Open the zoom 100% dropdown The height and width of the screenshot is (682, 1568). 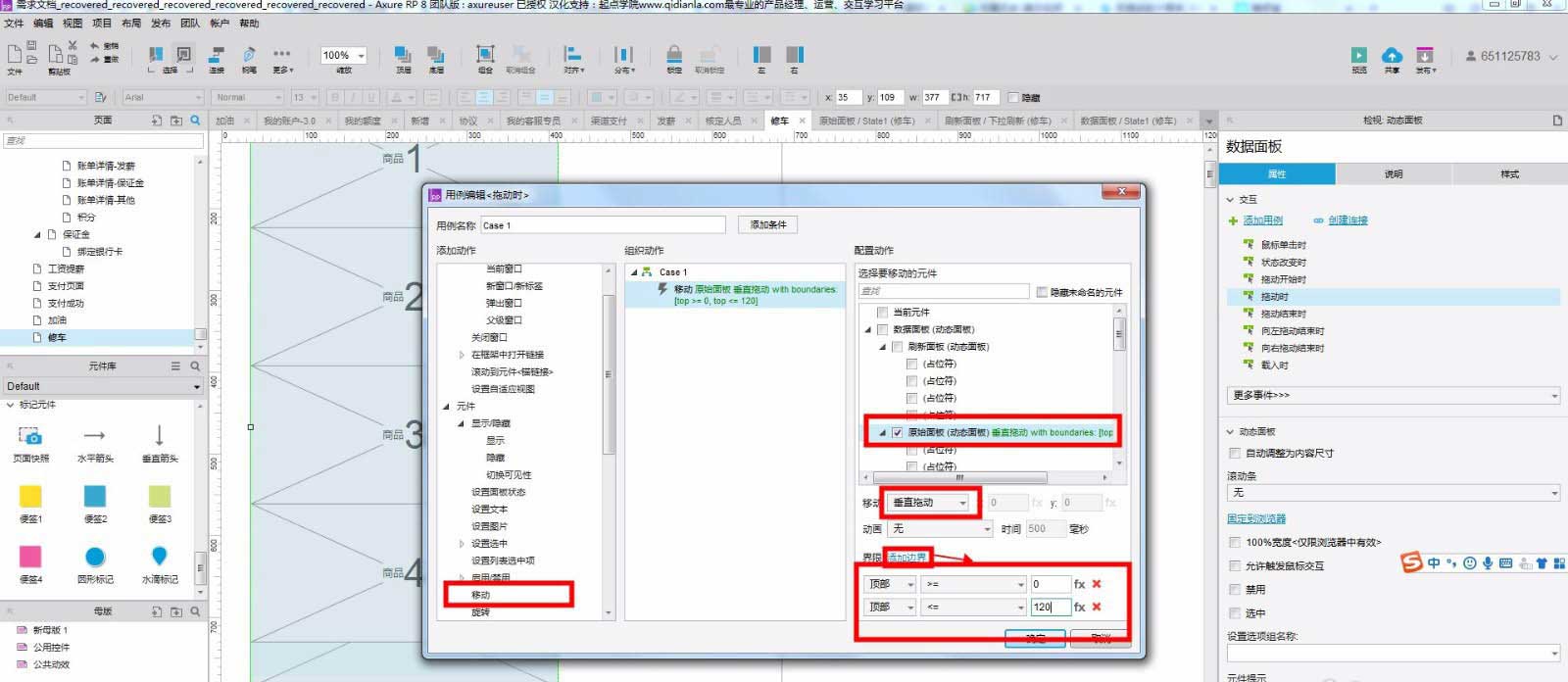point(344,56)
